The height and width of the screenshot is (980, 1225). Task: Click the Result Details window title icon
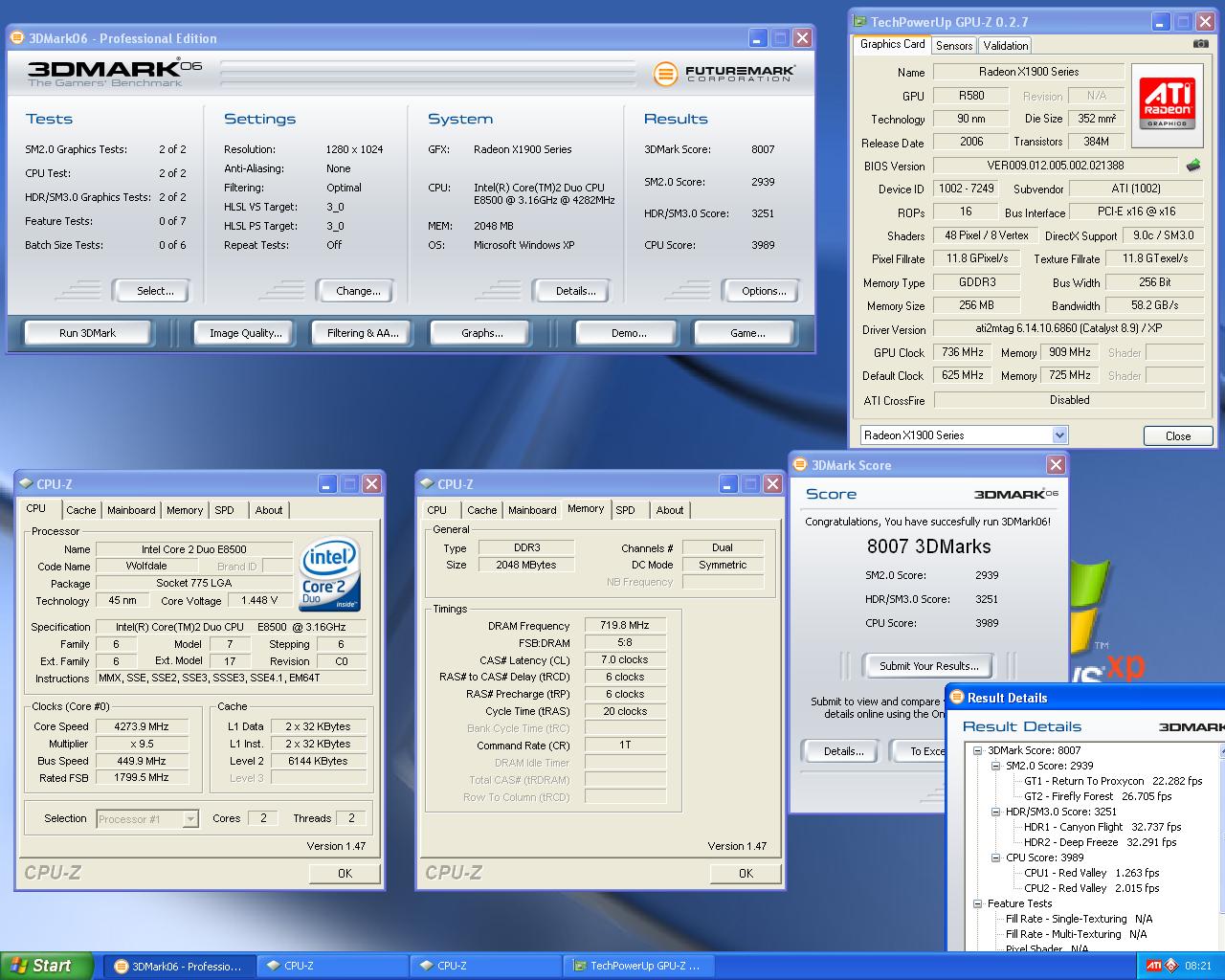pos(957,698)
